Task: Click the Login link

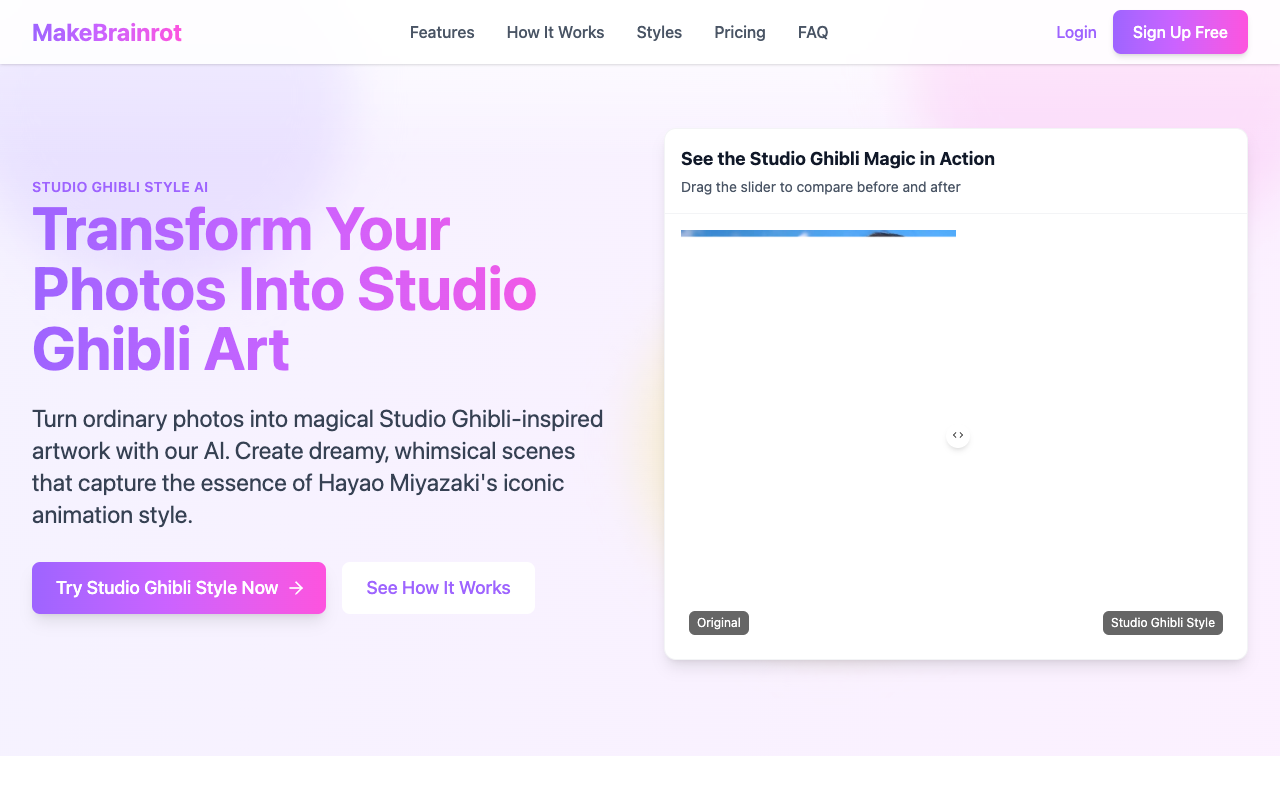Action: click(x=1076, y=32)
